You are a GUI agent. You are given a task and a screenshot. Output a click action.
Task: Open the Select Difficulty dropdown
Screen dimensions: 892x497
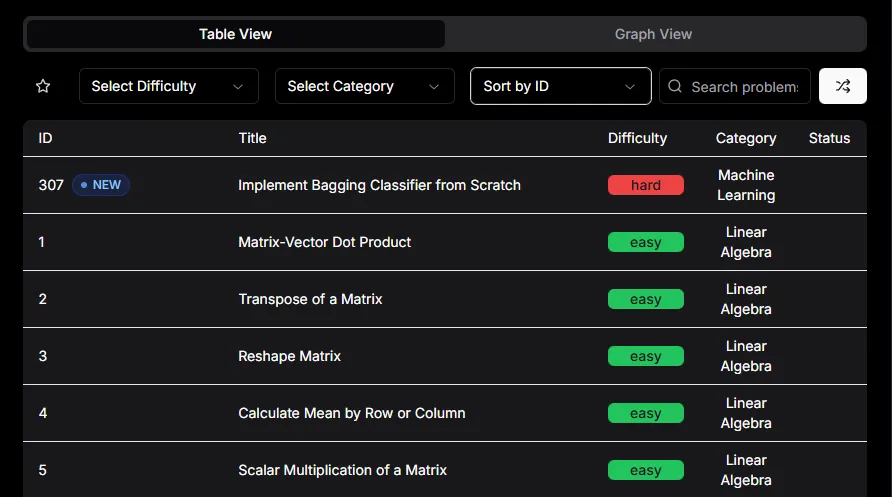point(168,86)
